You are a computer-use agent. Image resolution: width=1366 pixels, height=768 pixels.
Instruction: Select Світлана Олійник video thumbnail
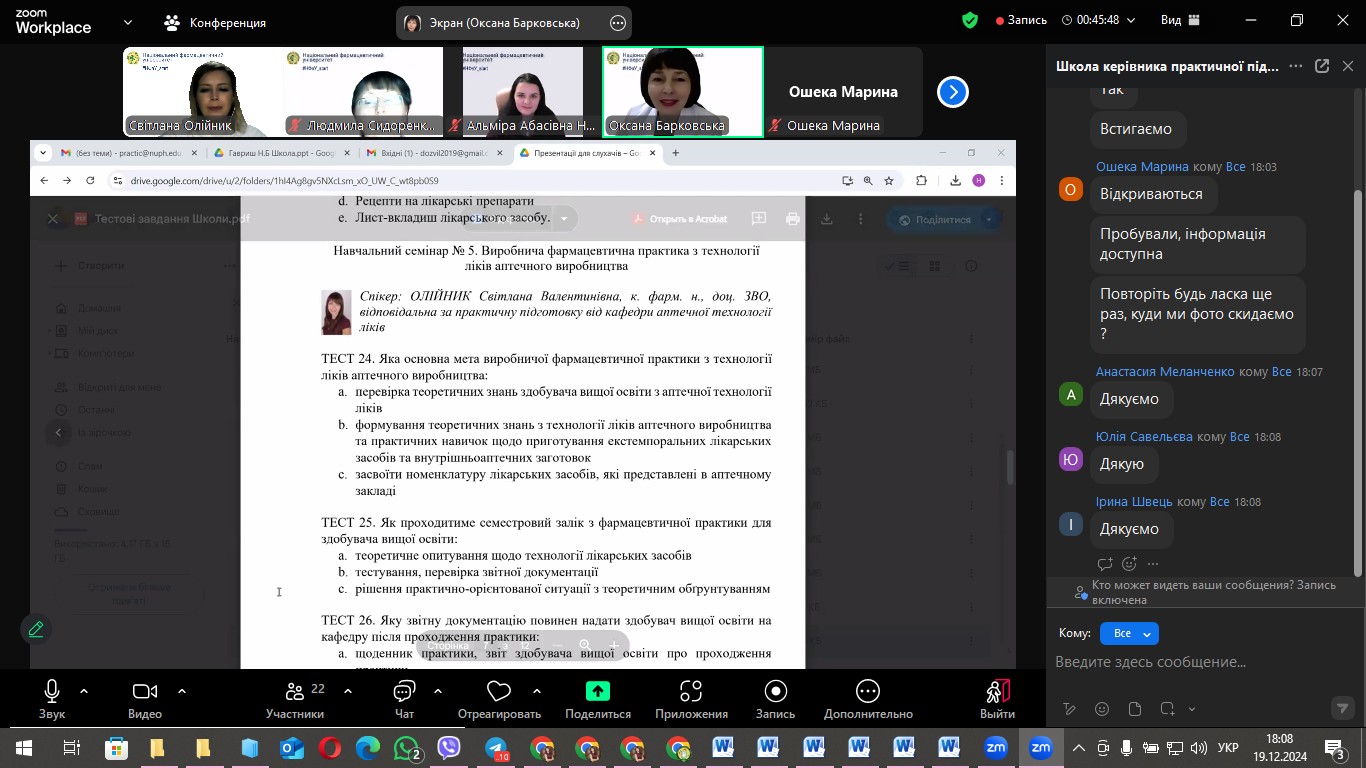point(203,92)
